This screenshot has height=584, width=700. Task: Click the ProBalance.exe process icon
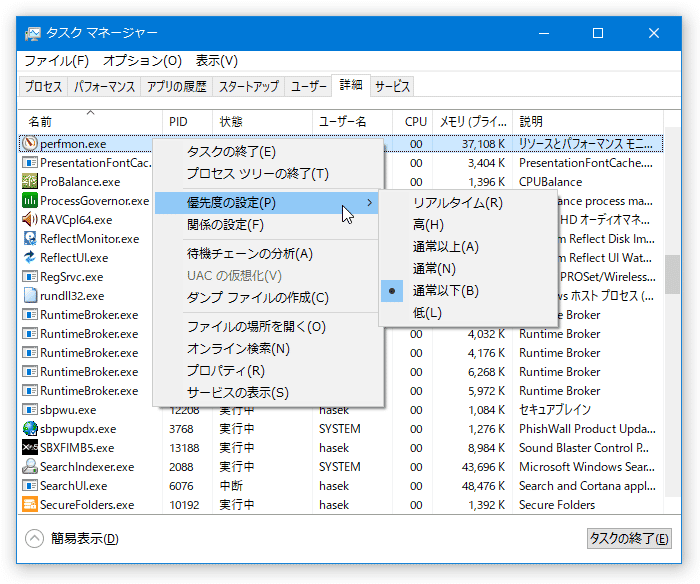30,182
